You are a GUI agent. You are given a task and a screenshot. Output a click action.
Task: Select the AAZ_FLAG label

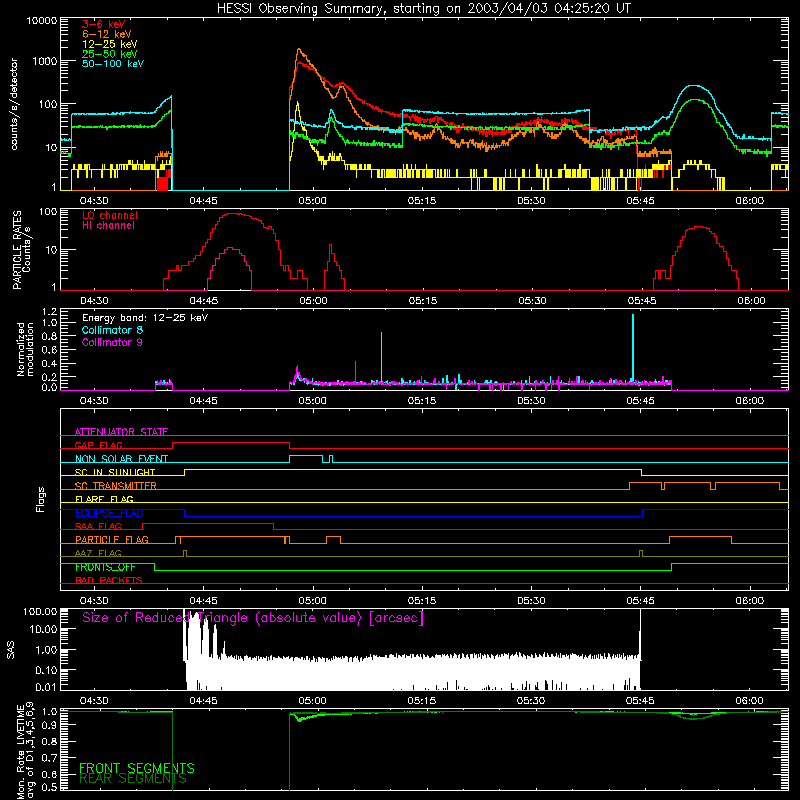point(98,554)
